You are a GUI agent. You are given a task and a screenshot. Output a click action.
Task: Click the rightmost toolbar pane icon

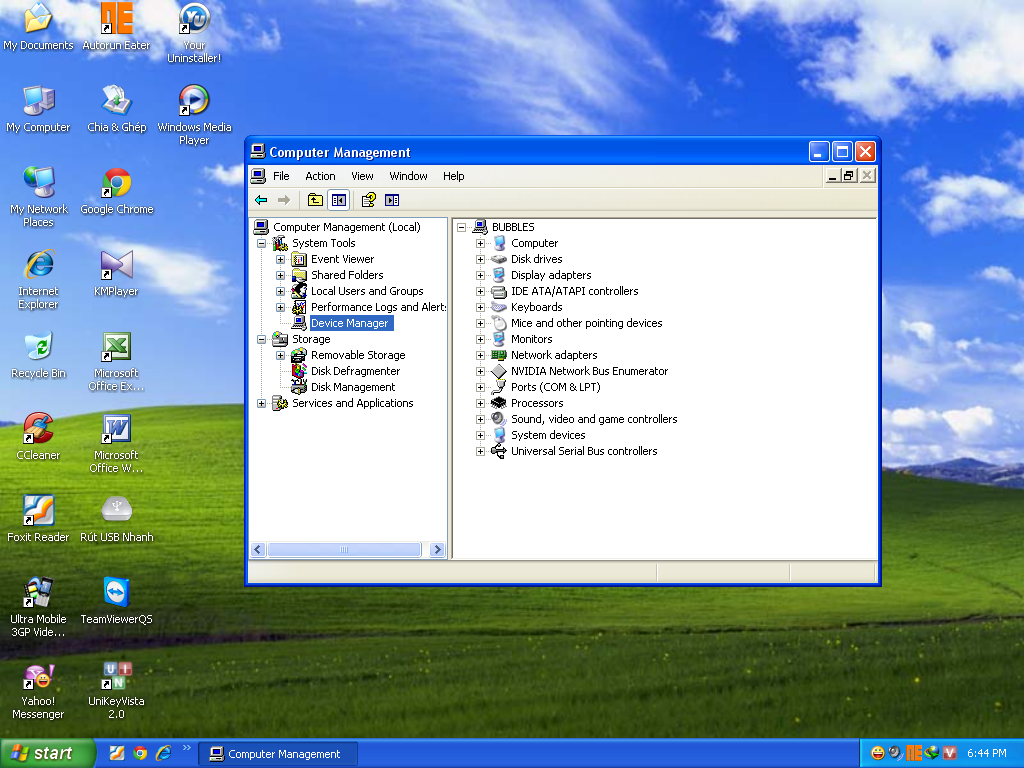392,200
